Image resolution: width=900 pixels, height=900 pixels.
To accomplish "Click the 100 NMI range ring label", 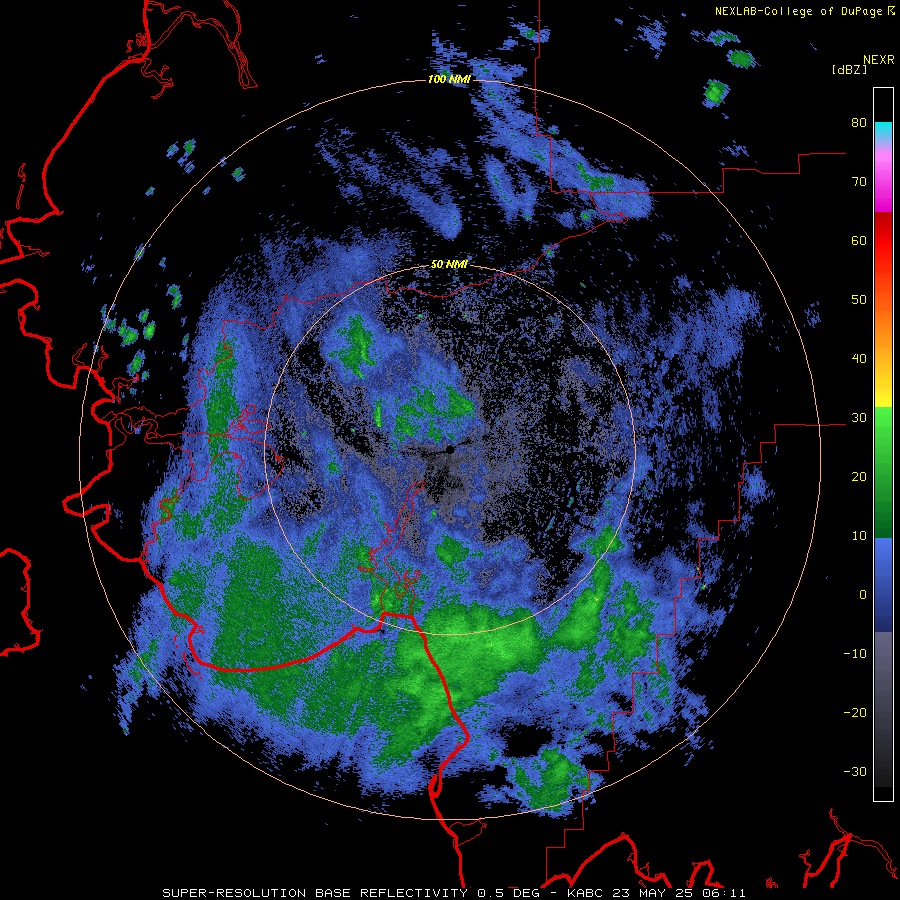I will click(449, 79).
